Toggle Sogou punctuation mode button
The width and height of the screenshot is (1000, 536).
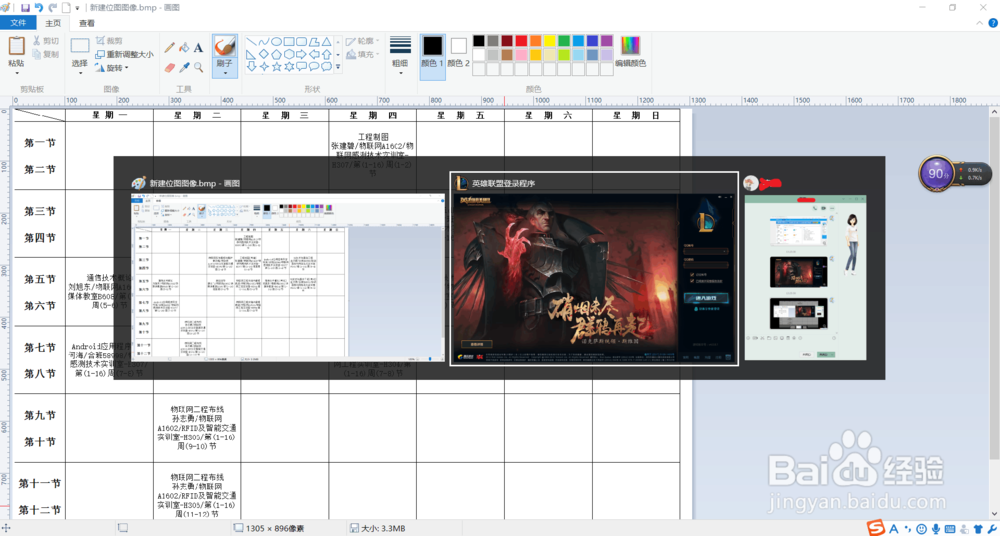click(908, 528)
